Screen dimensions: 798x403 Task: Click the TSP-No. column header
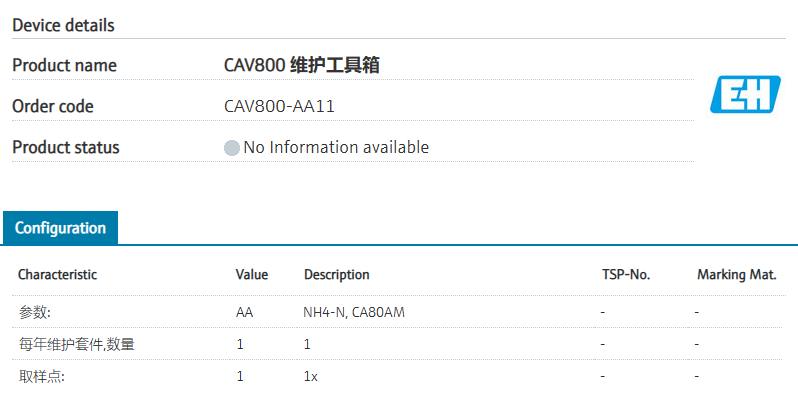pos(626,274)
